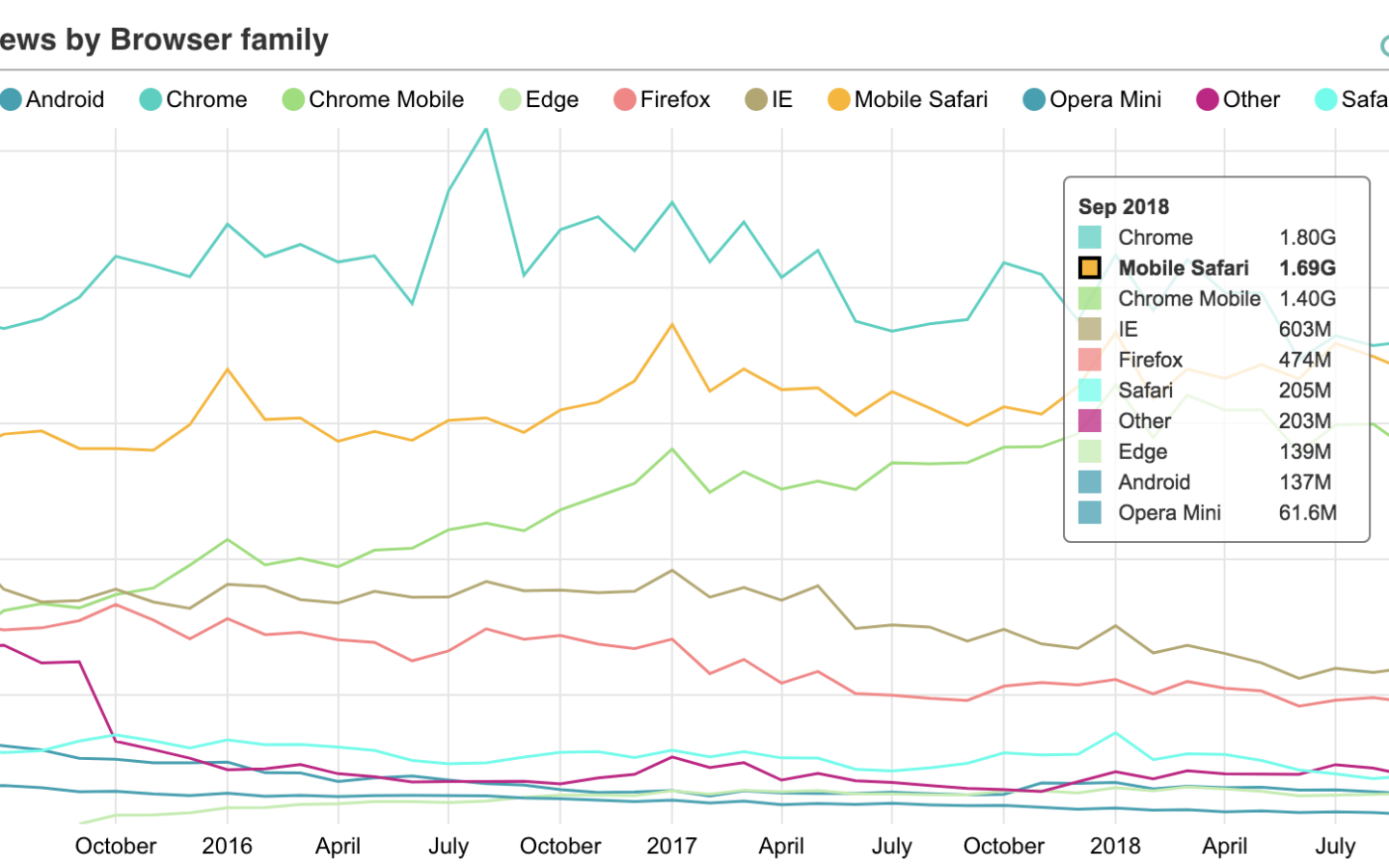Toggle the Firefox series via its legend label
This screenshot has height=868, width=1389.
[x=674, y=99]
